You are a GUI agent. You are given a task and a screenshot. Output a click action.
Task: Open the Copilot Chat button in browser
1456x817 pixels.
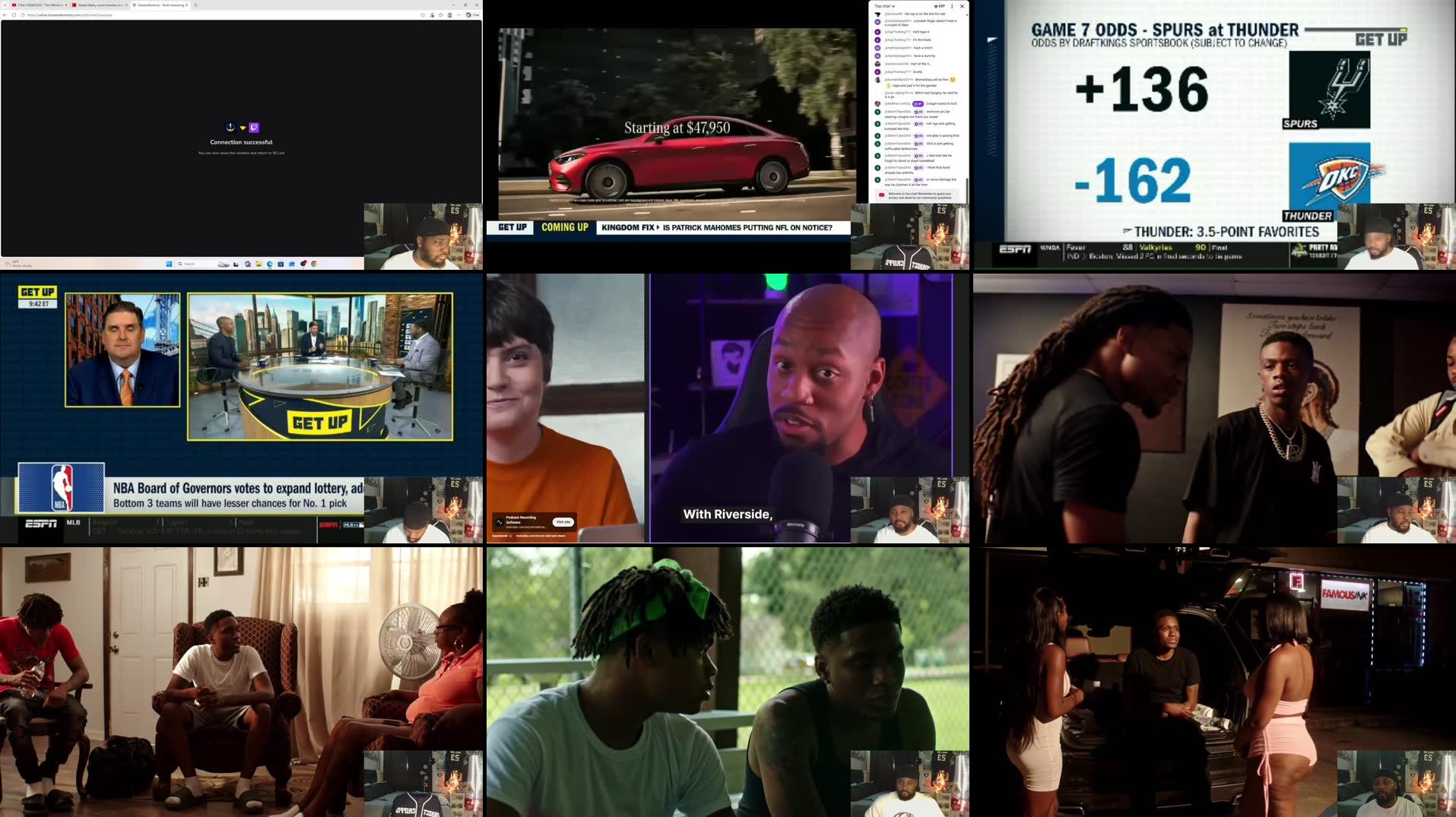[472, 15]
